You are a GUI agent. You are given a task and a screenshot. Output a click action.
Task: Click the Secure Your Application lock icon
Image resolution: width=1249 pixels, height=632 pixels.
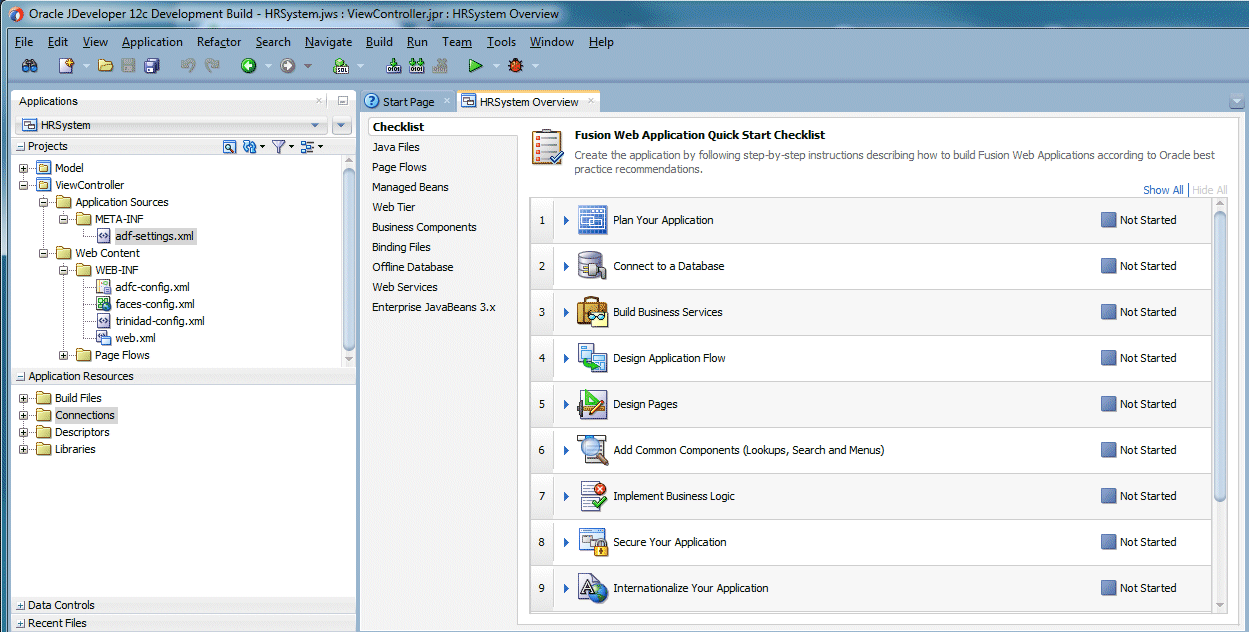(x=592, y=542)
